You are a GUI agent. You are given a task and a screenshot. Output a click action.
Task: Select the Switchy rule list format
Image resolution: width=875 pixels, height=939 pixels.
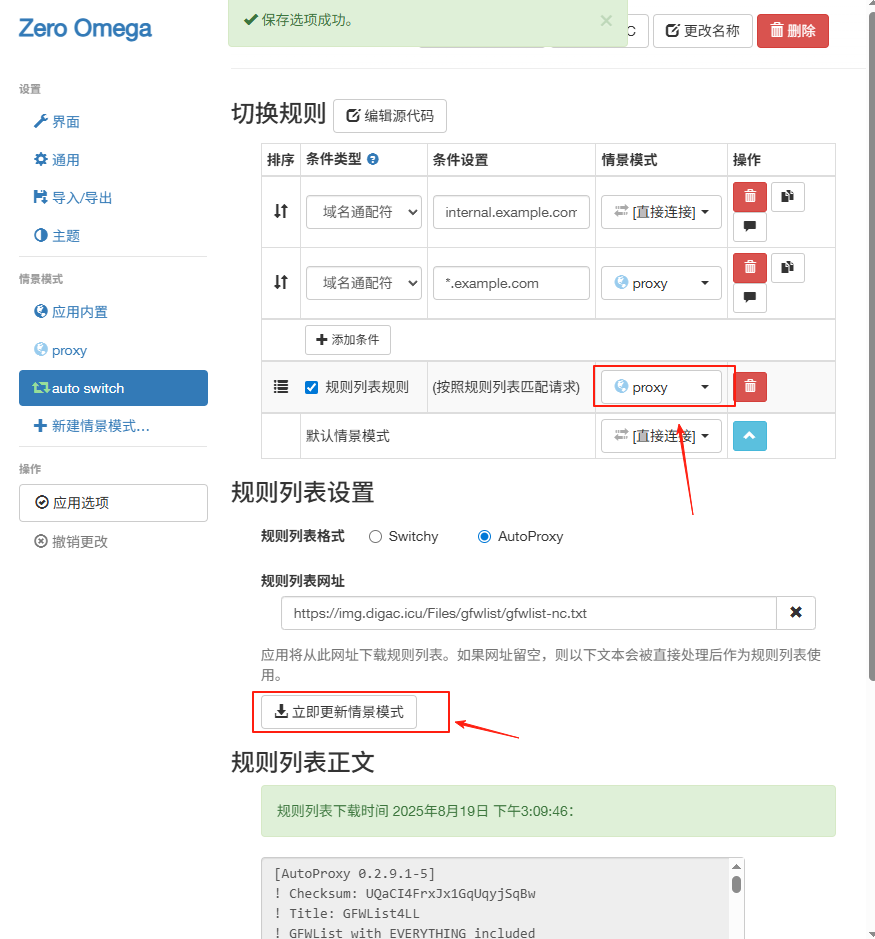tap(376, 536)
